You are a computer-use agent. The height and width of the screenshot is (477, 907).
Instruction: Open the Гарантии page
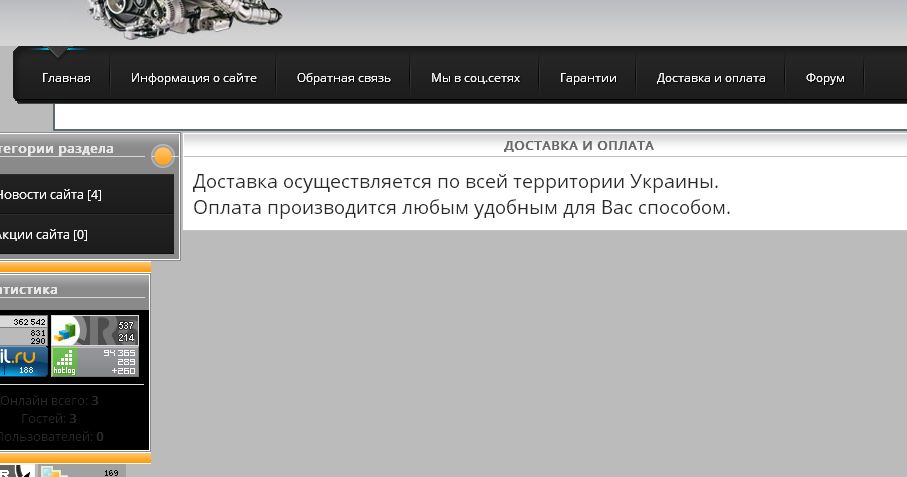point(588,78)
